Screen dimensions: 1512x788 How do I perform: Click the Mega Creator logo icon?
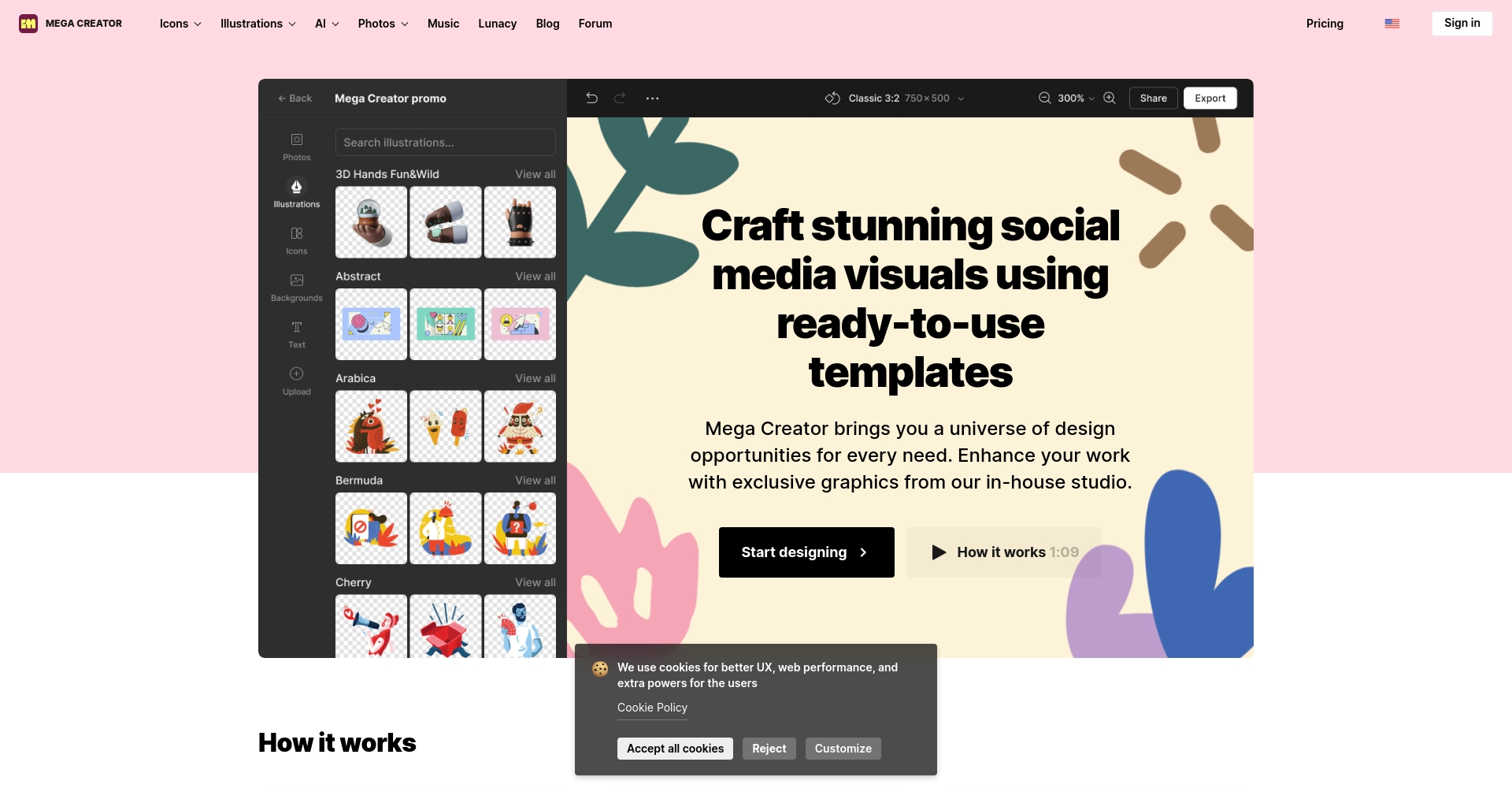pos(28,24)
